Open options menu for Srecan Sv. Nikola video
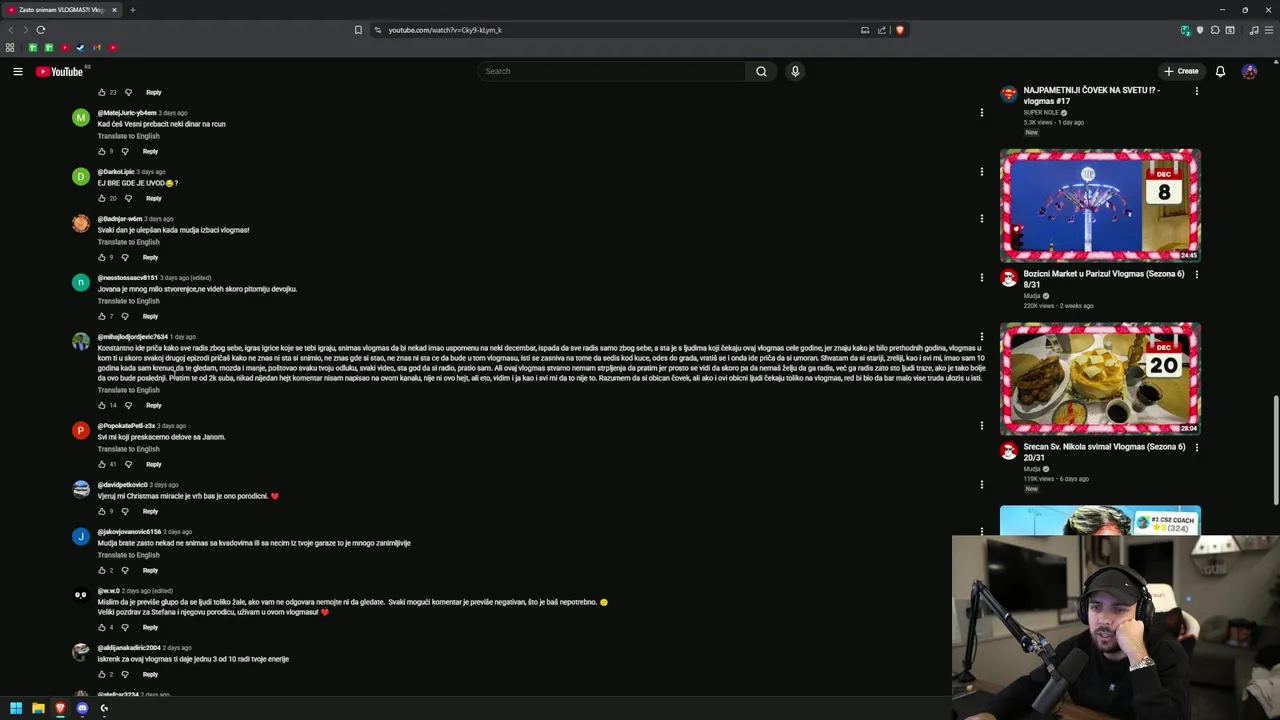 click(1197, 447)
